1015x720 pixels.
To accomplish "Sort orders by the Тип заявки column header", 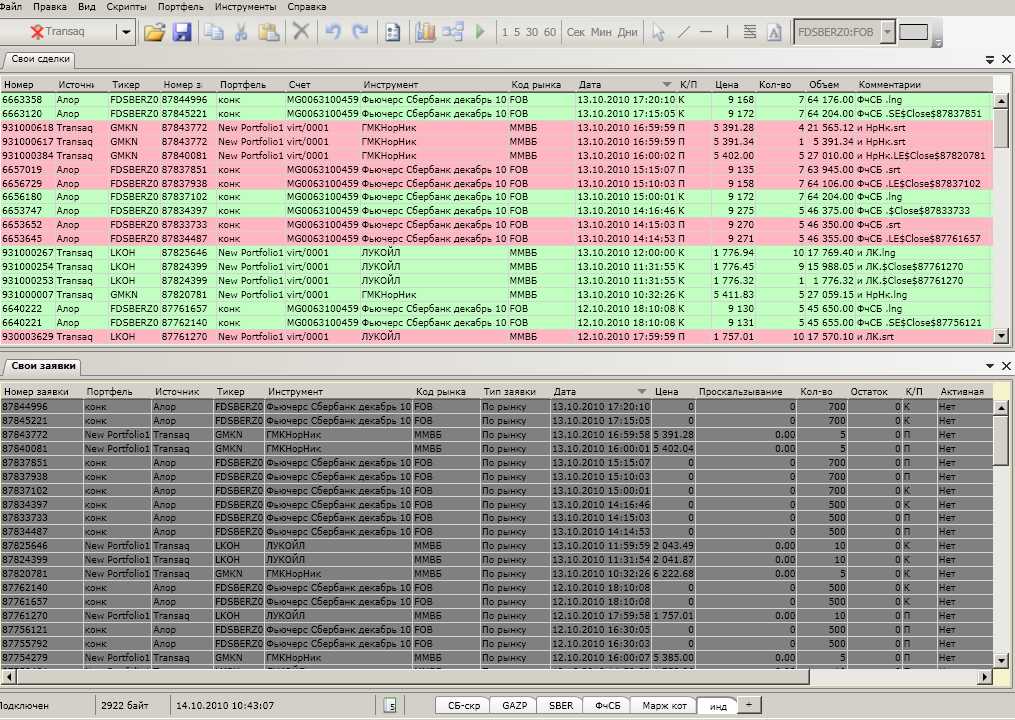I will (509, 392).
